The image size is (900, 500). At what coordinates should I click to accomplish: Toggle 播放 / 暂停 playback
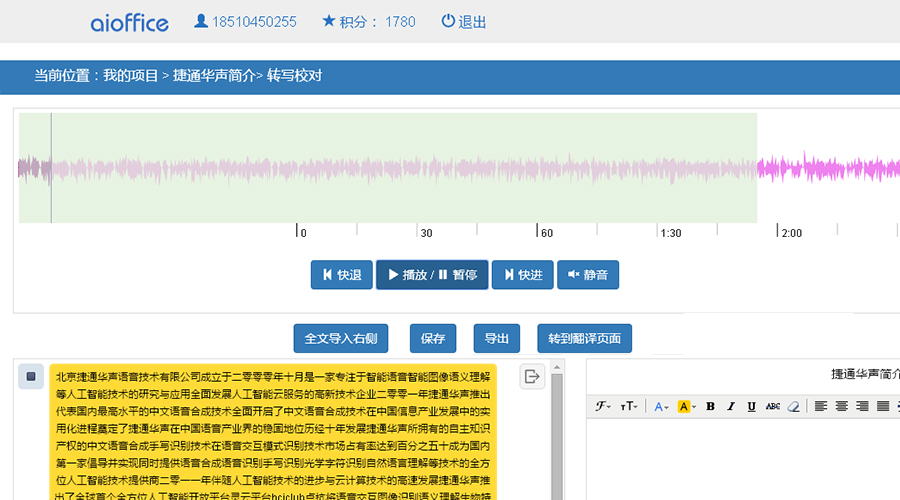click(432, 274)
